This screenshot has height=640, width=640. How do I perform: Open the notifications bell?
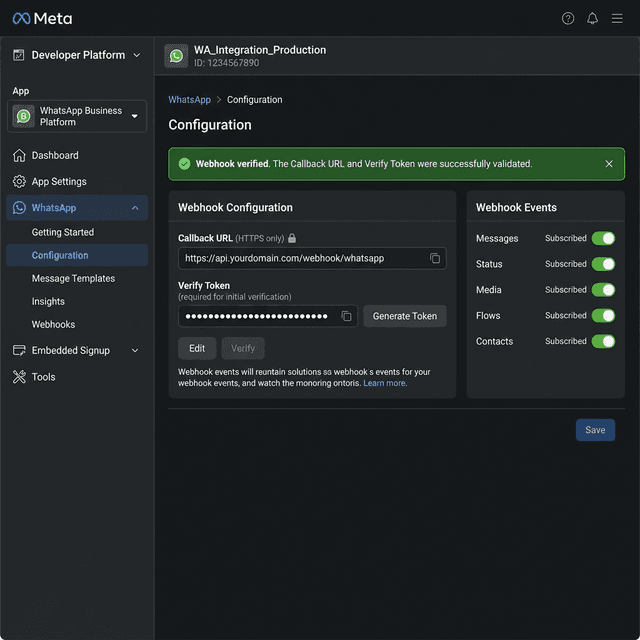(592, 18)
